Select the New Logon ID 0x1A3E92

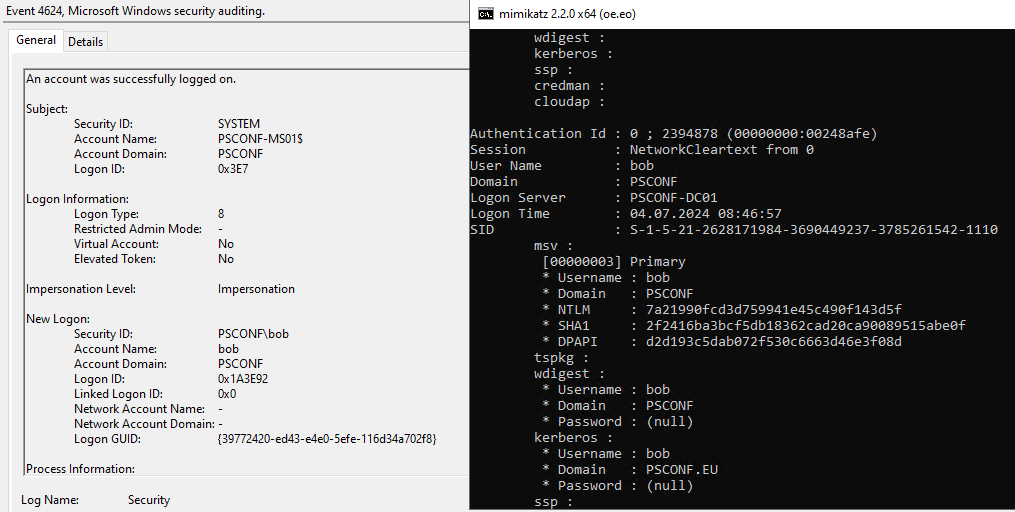pyautogui.click(x=243, y=379)
